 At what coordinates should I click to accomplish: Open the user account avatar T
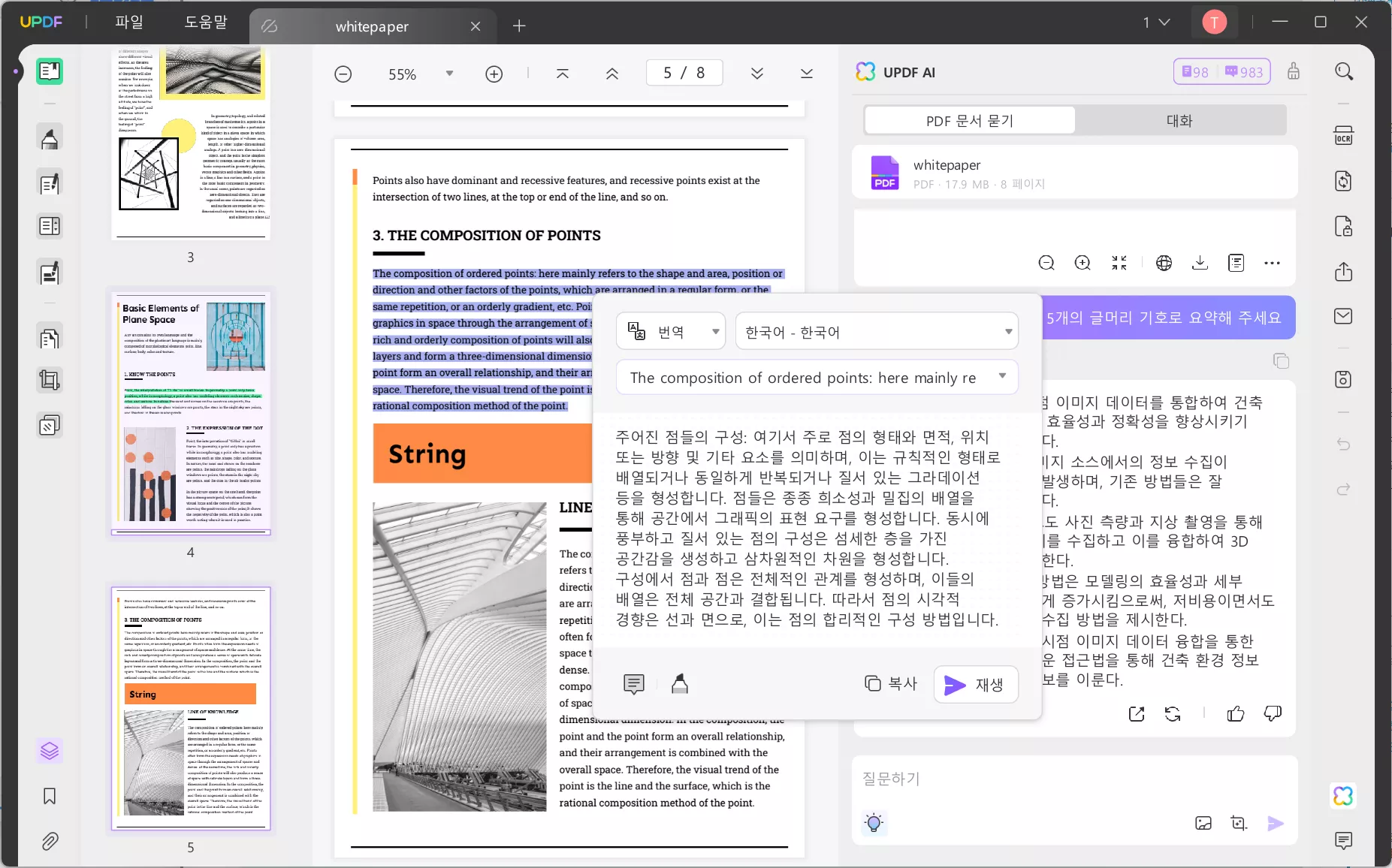coord(1214,23)
